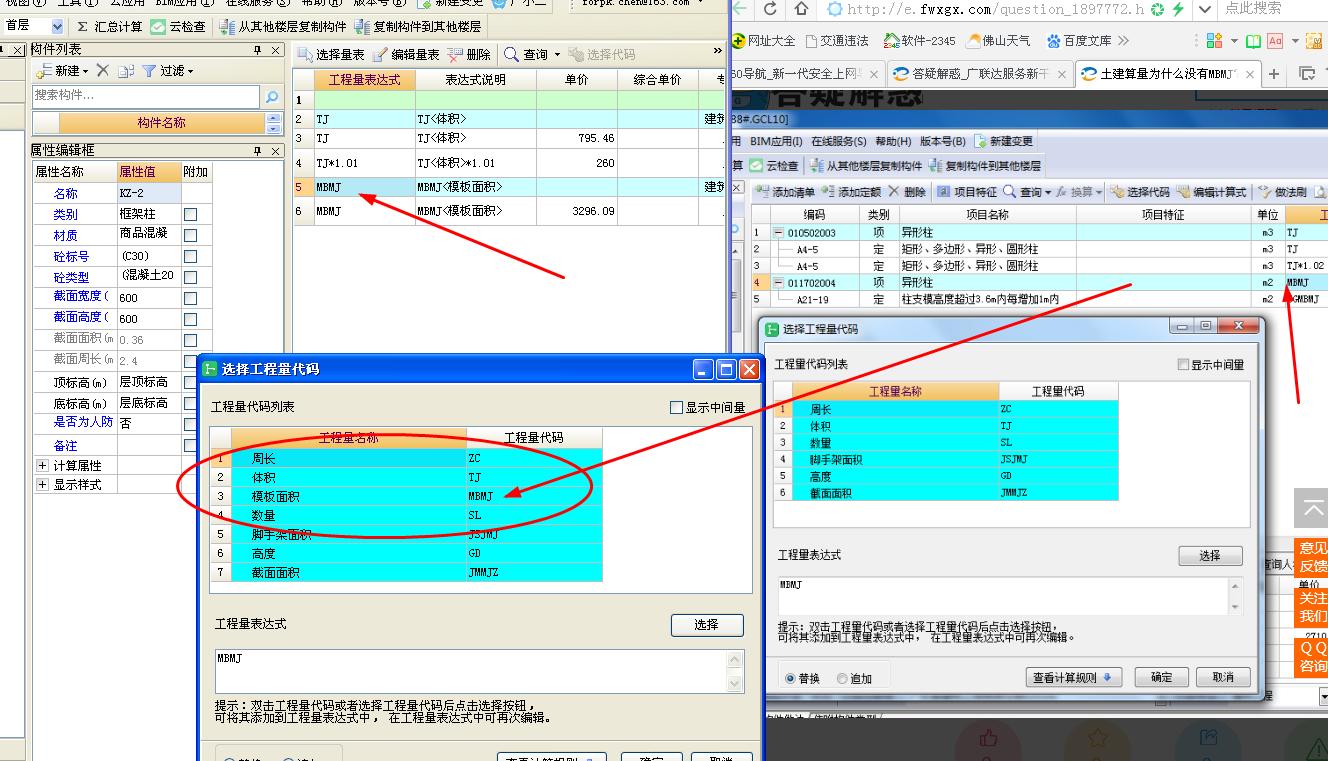
Task: Click 项目特征 in the embedded toolbar
Action: coord(966,192)
